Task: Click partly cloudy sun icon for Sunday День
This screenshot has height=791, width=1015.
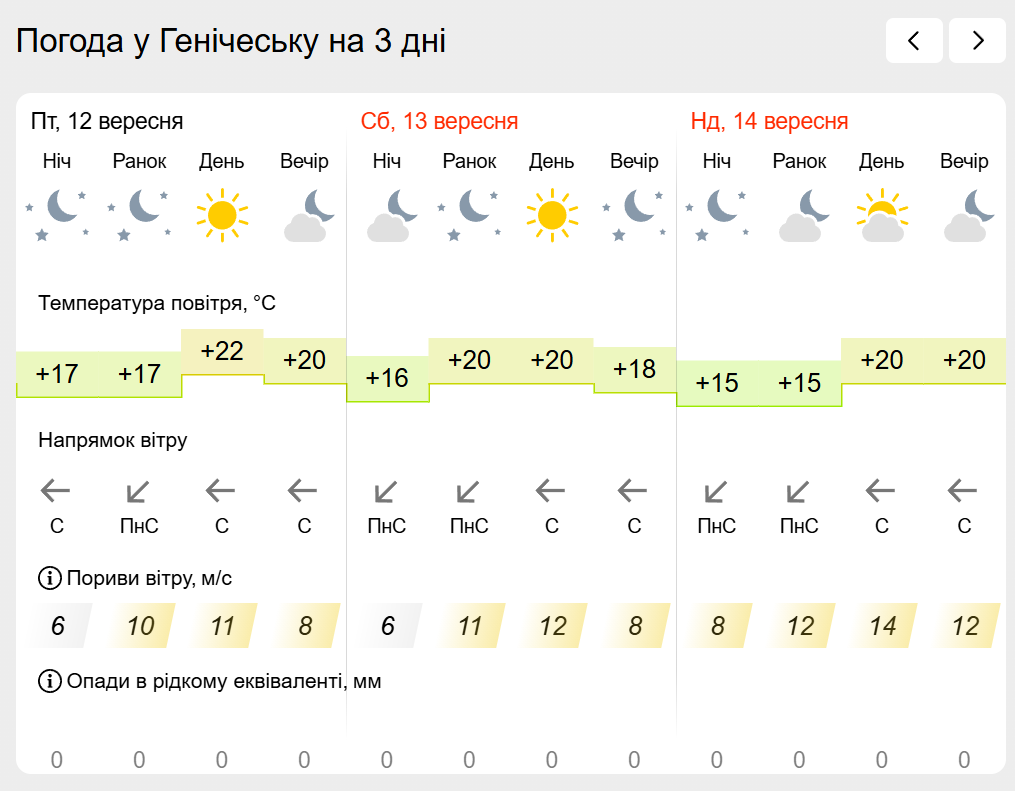Action: coord(882,215)
